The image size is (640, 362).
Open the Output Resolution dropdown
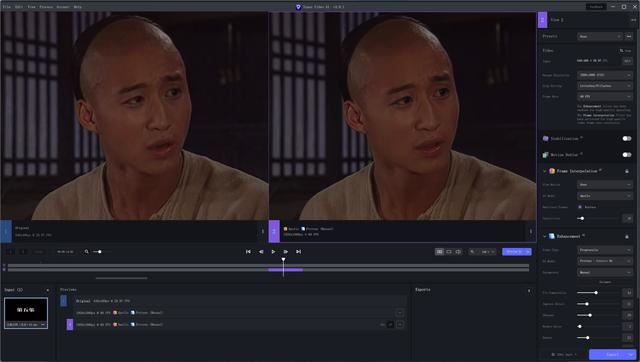[605, 75]
